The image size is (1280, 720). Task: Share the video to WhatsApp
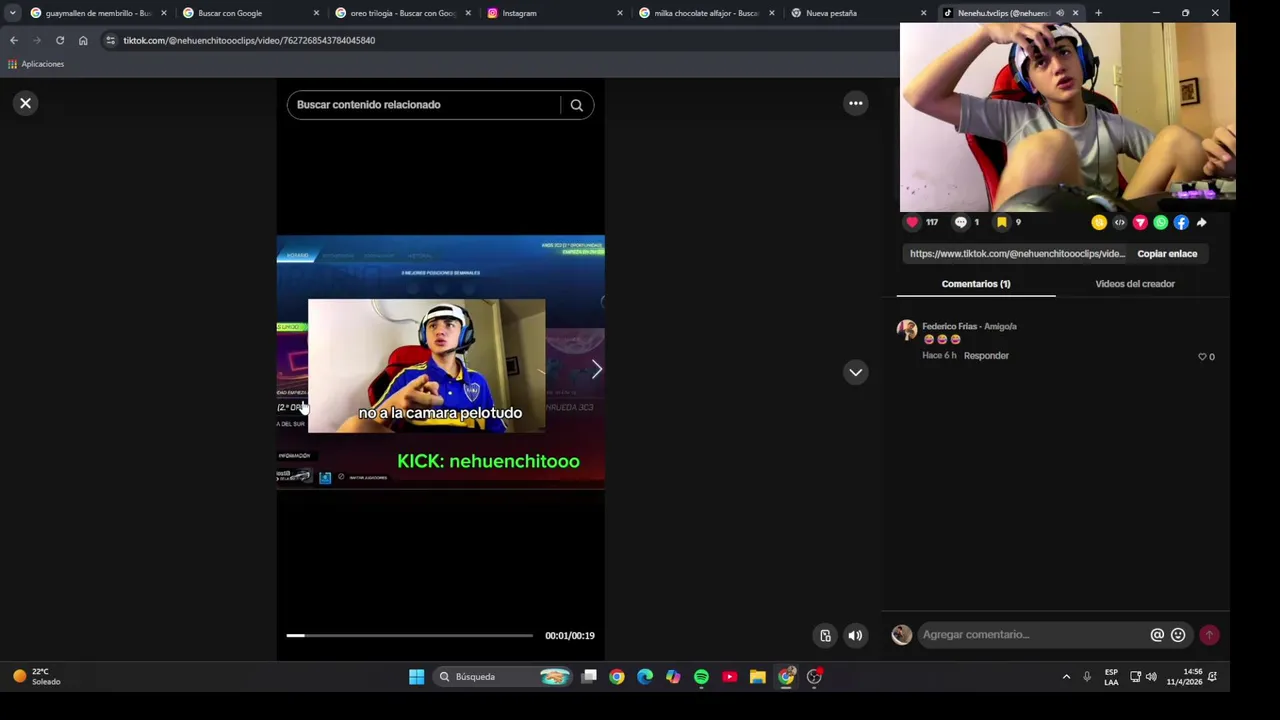(1161, 223)
